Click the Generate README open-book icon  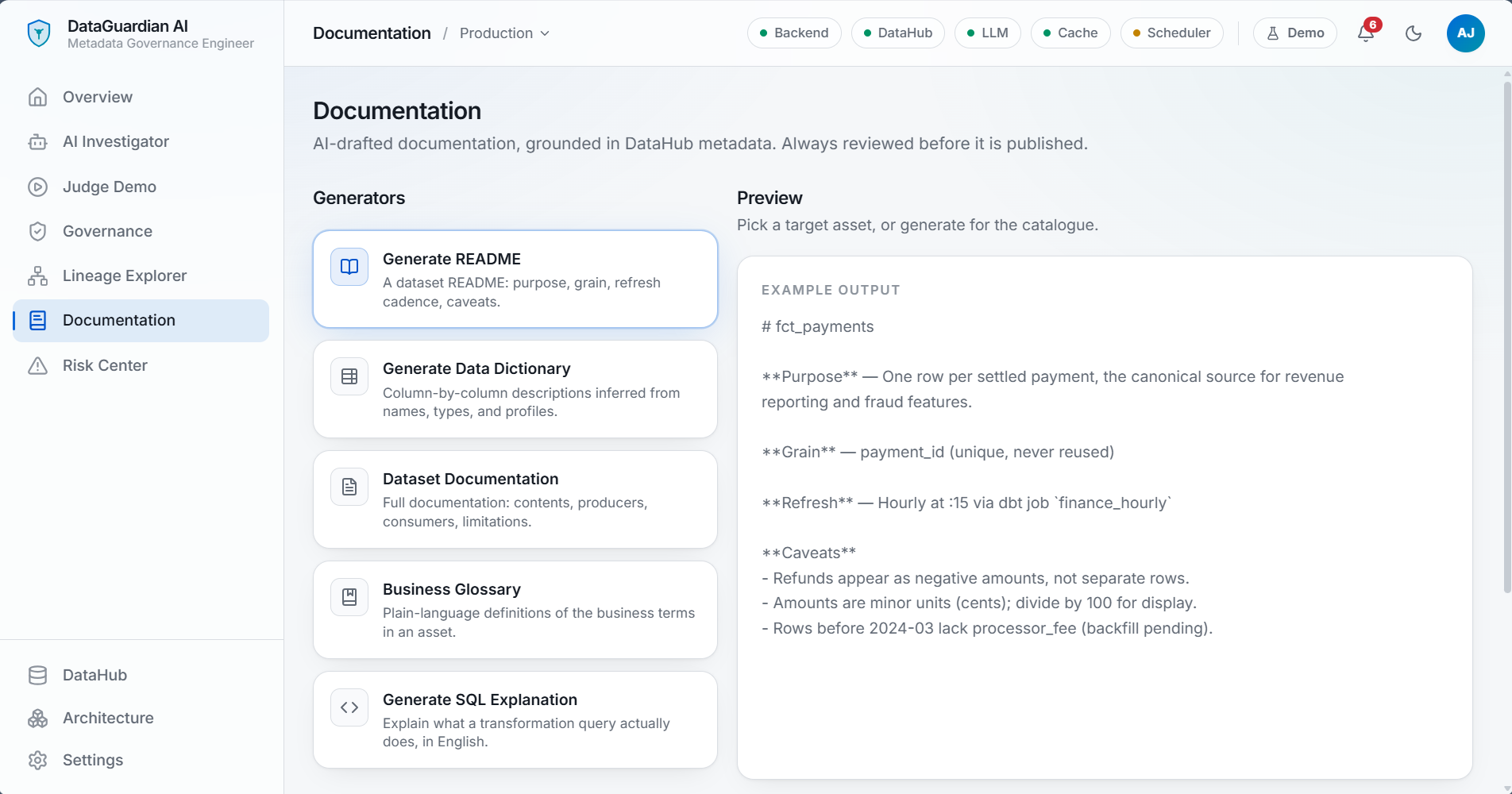click(x=349, y=267)
